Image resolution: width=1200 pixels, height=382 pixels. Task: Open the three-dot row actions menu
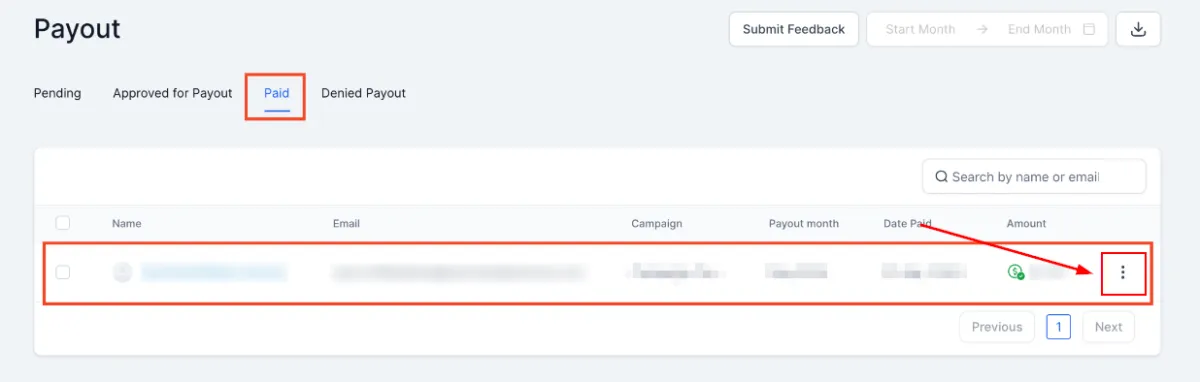(x=1123, y=272)
